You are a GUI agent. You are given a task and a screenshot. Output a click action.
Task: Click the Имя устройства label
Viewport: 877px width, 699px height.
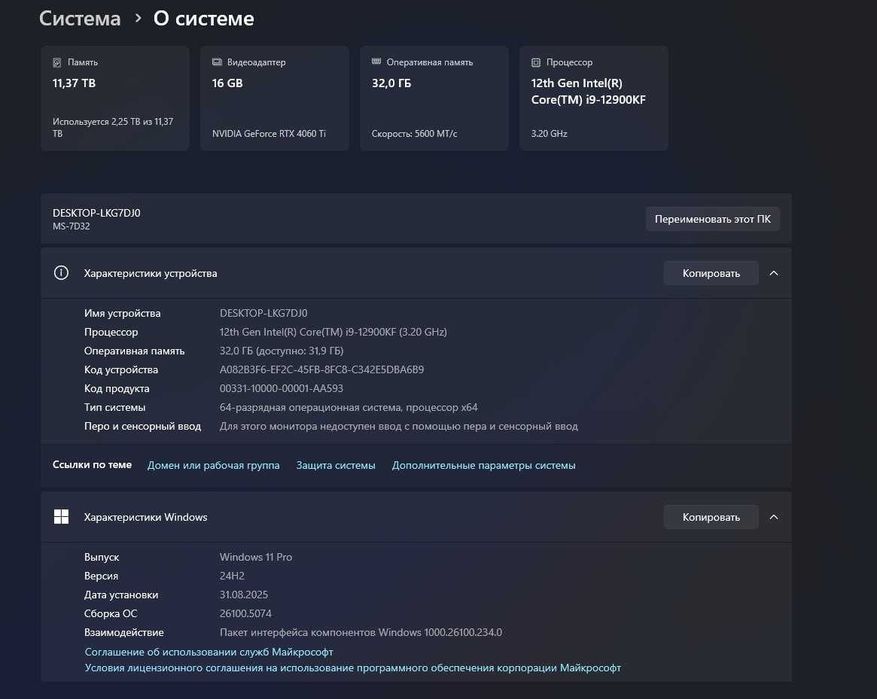coord(122,314)
